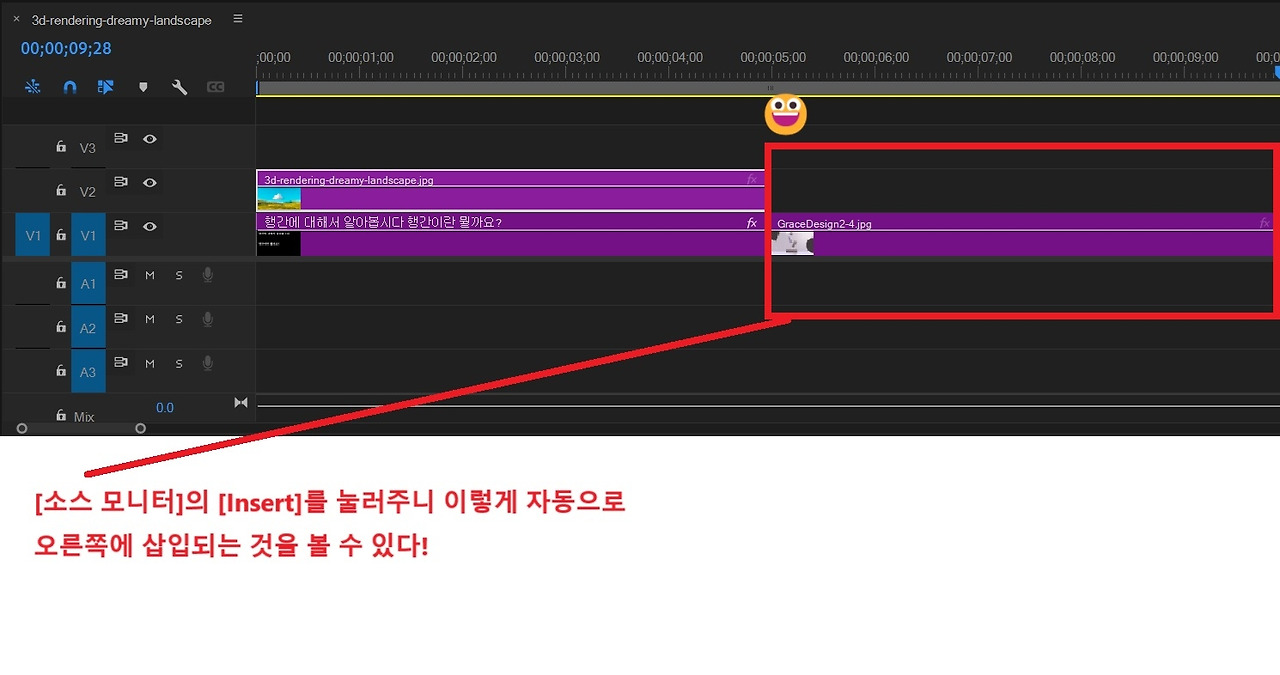Click track A2's microphone icon
Image resolution: width=1280 pixels, height=675 pixels.
tap(207, 319)
